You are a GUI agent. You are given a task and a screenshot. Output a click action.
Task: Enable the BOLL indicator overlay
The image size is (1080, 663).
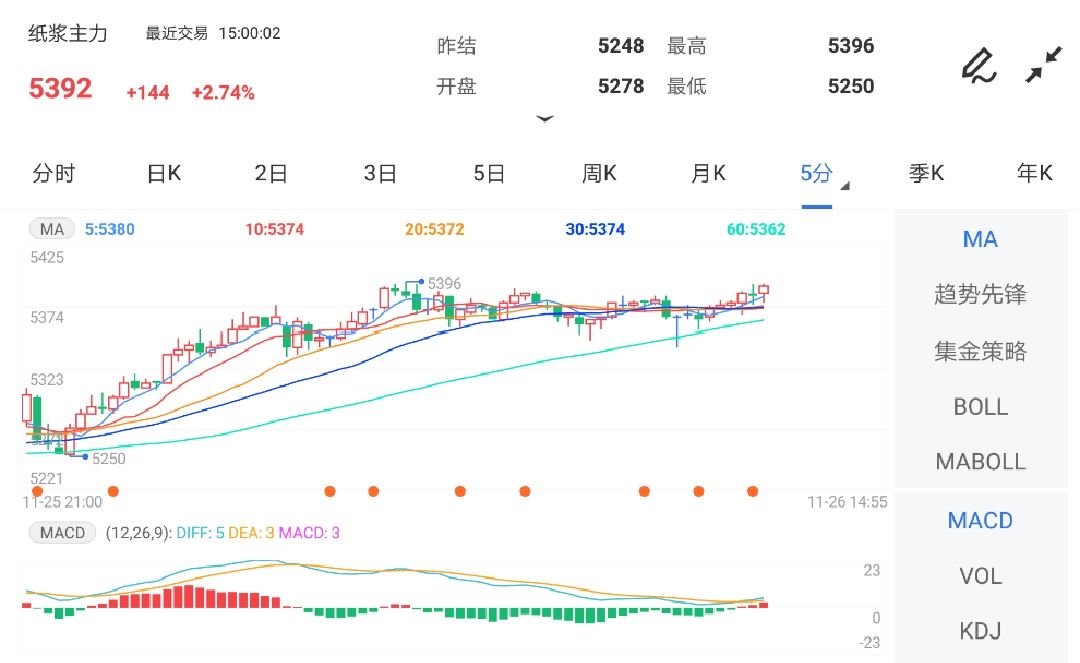tap(981, 407)
